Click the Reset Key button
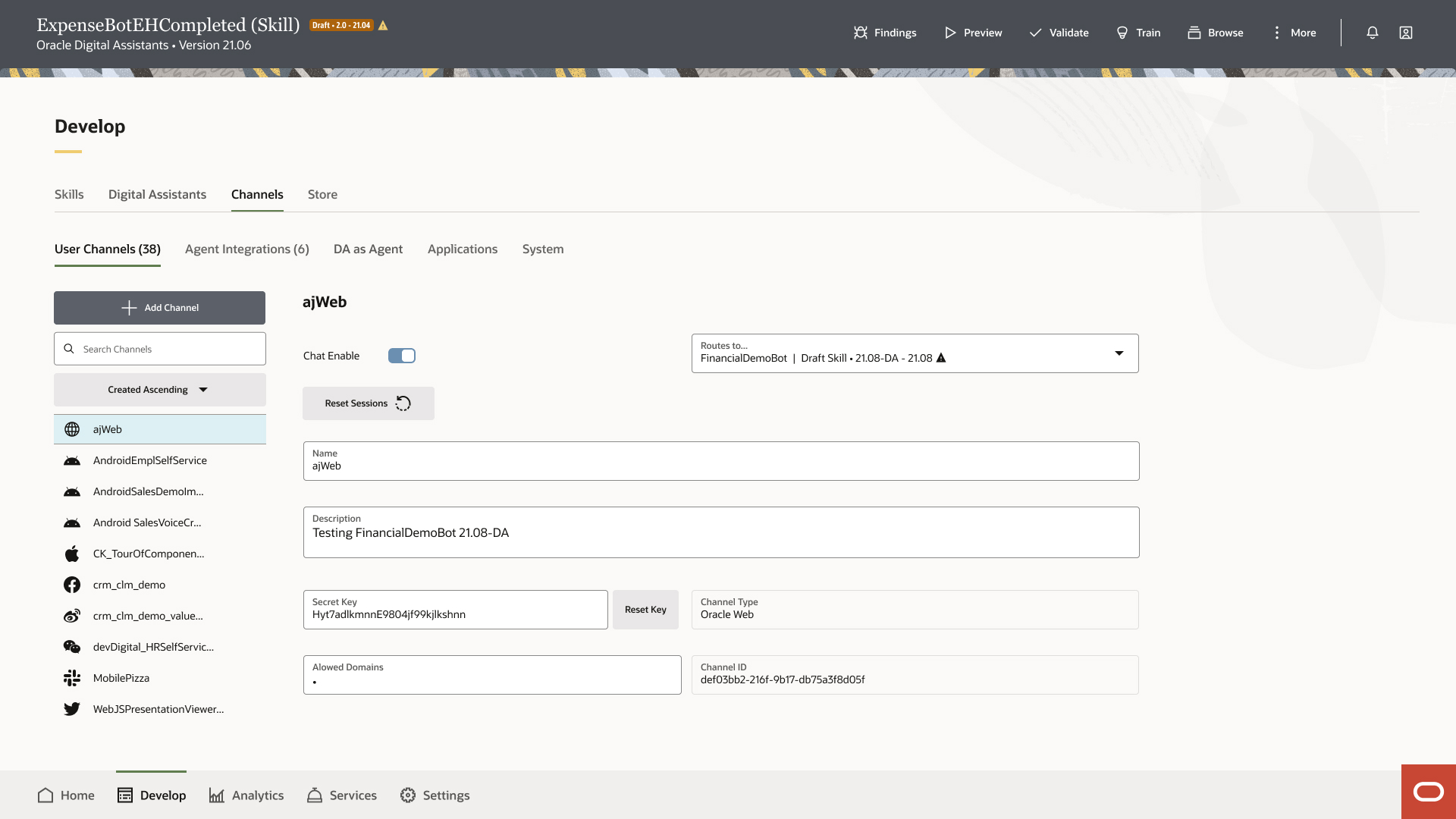1456x819 pixels. [645, 610]
